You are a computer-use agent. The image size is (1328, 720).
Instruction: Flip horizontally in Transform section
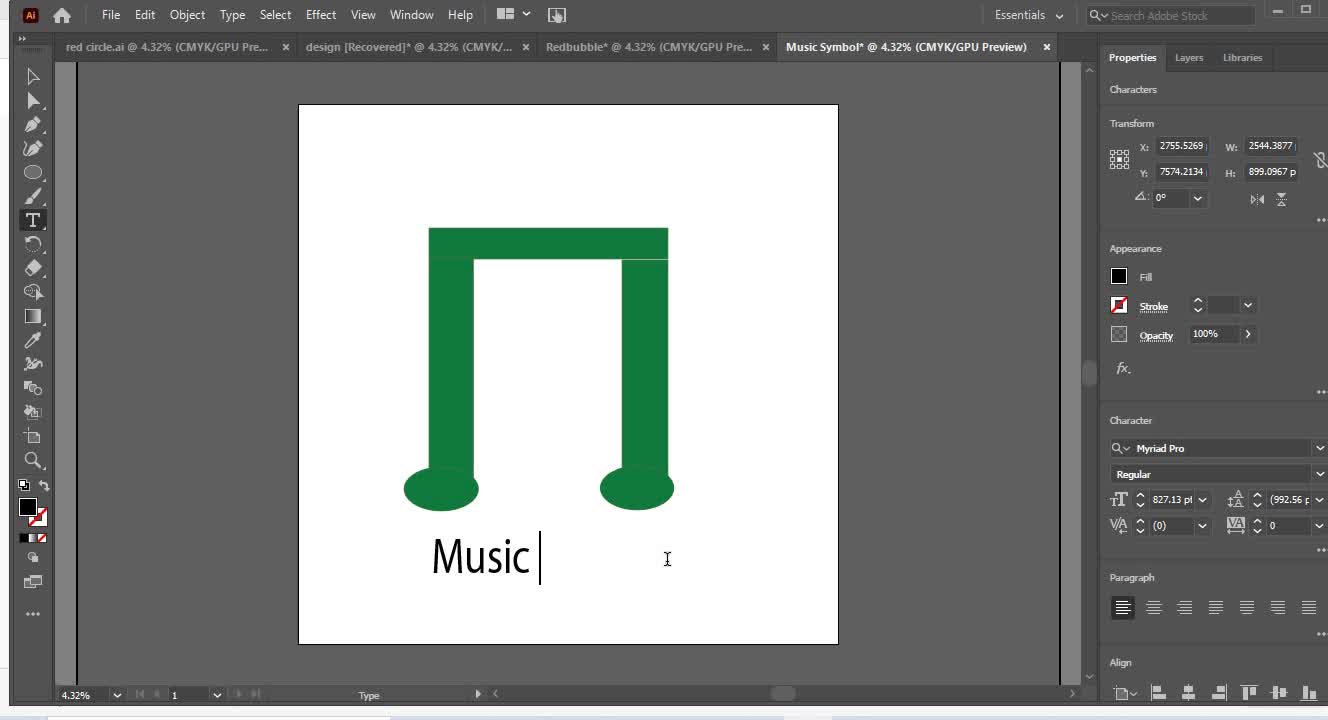(x=1257, y=199)
